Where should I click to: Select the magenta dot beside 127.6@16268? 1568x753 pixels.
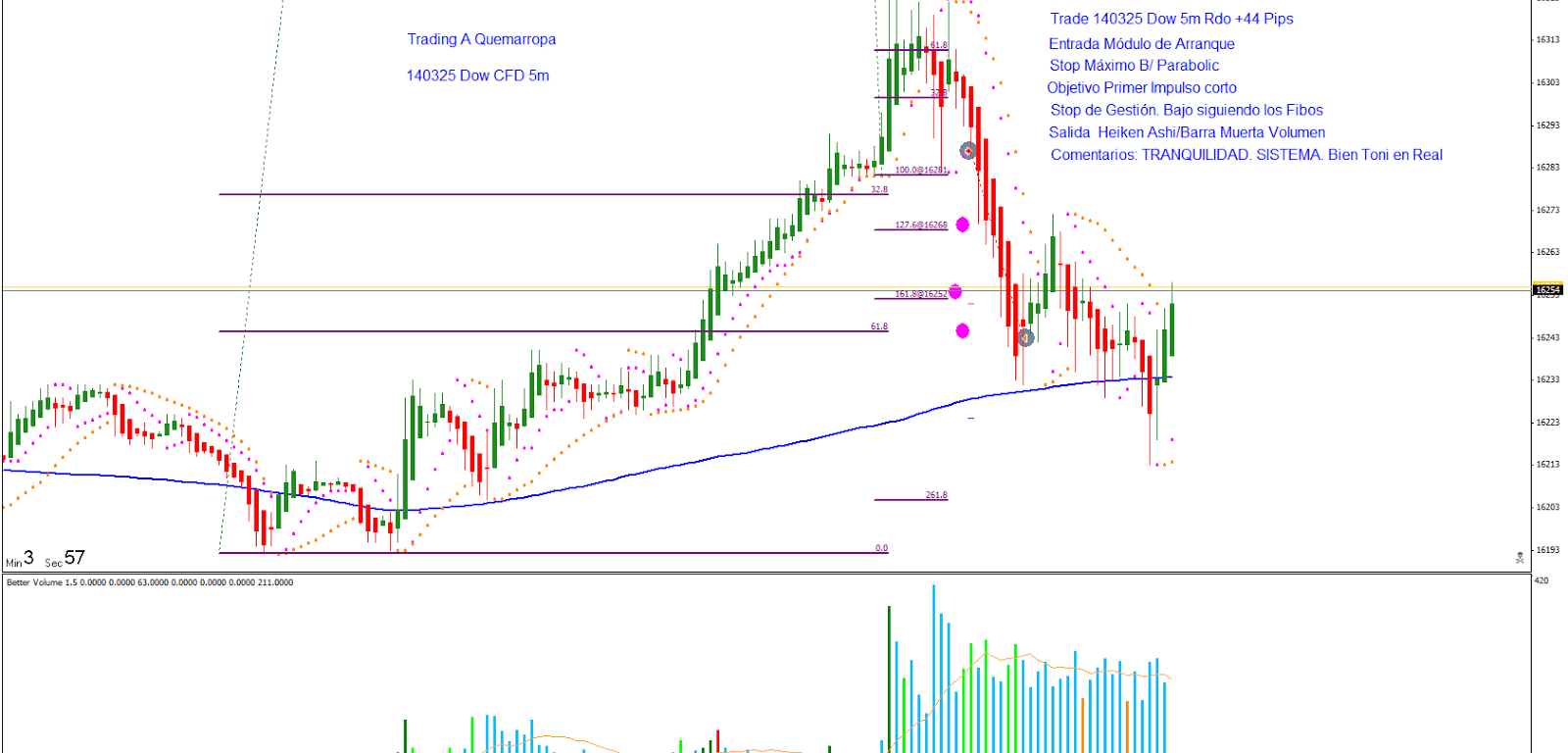962,225
